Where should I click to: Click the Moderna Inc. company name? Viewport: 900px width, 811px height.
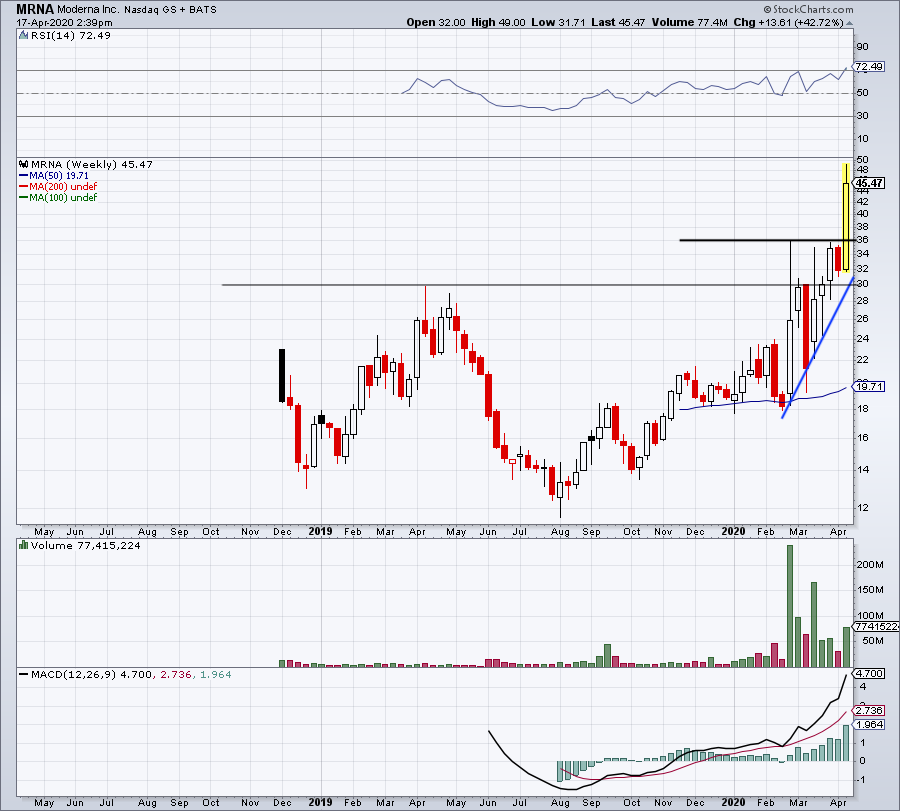88,10
